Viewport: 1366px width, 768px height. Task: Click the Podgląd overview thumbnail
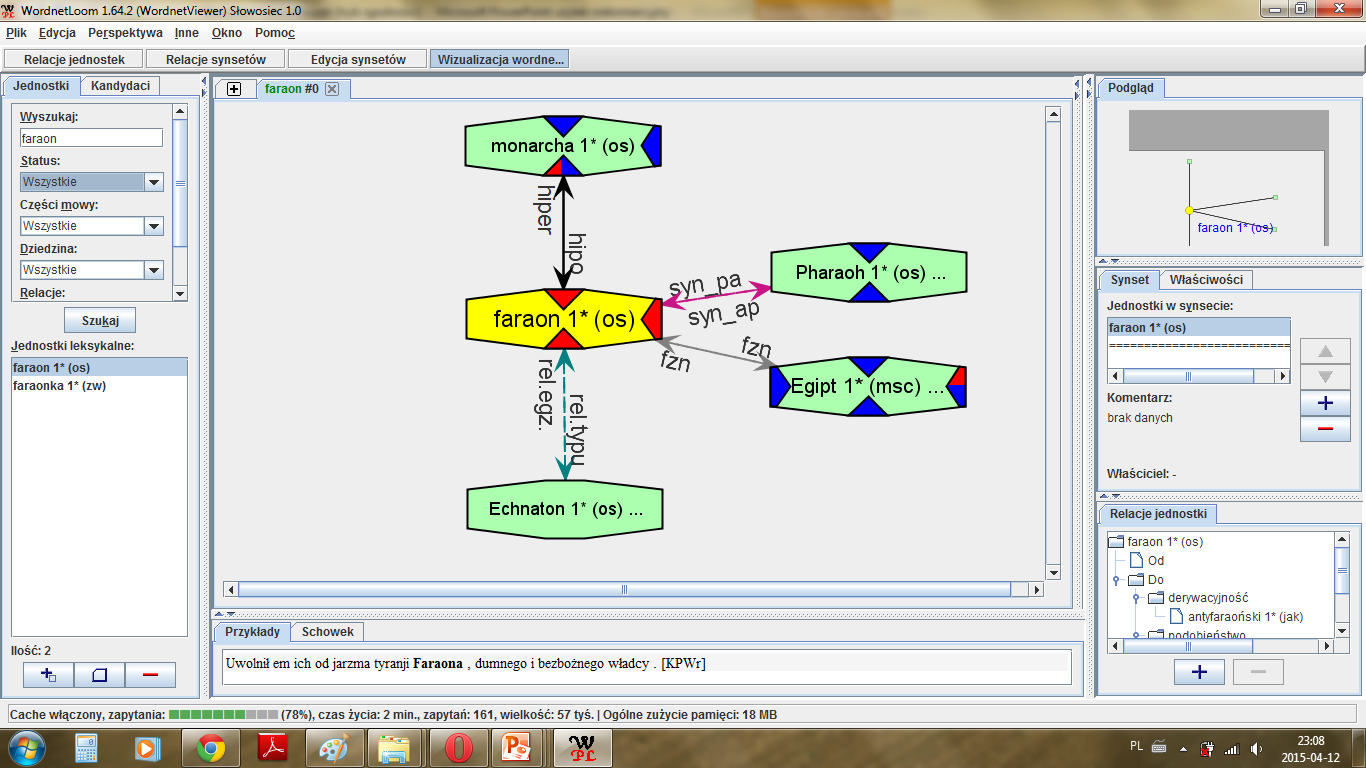click(x=1229, y=178)
